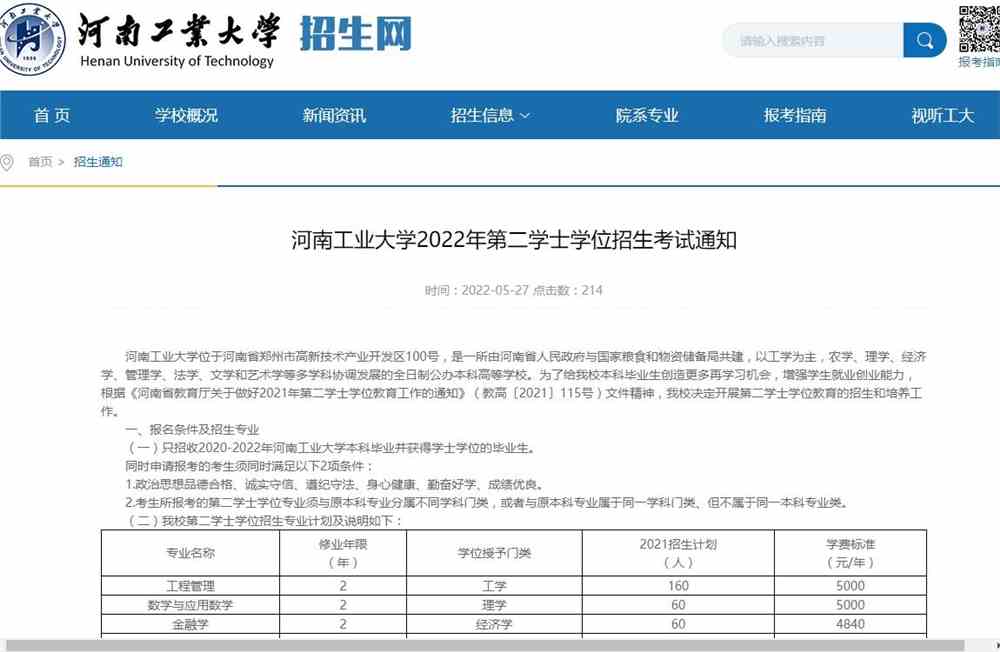
Task: Click the 首页 breadcrumb link
Action: point(40,162)
